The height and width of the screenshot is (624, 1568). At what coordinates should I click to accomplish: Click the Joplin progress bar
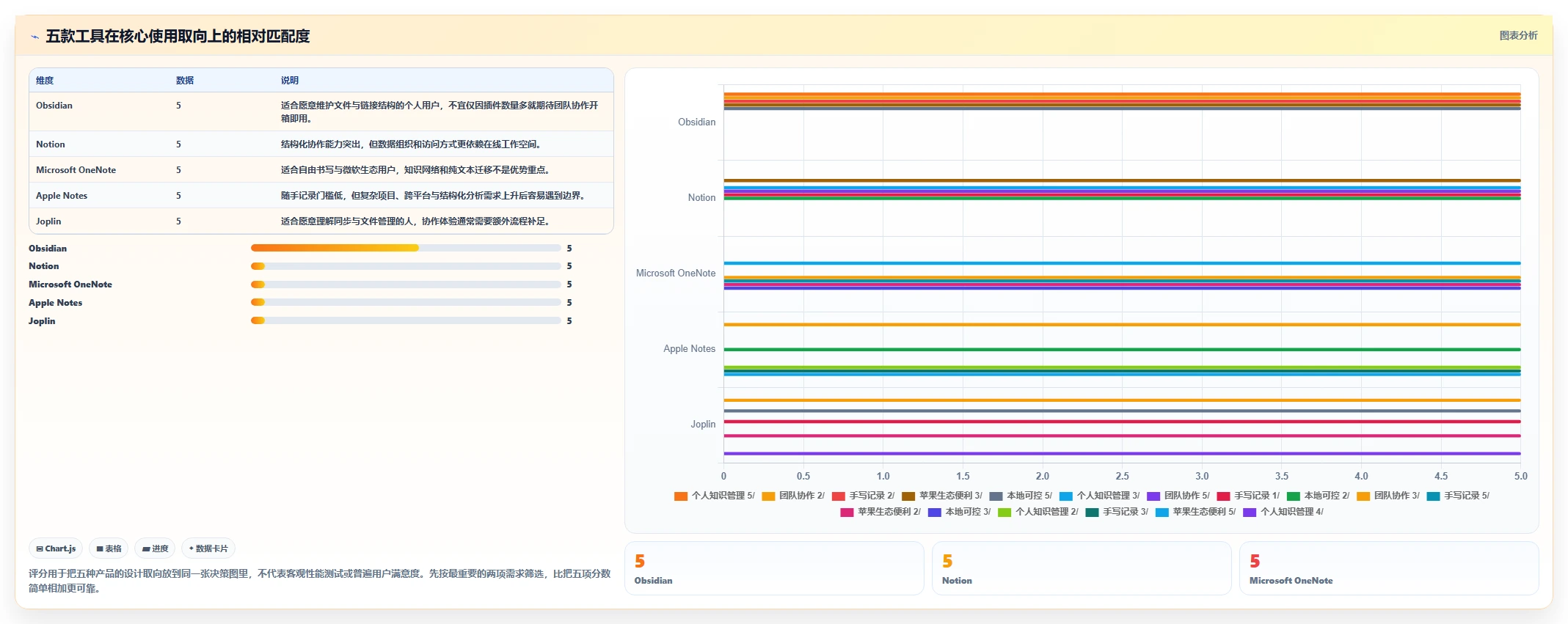pyautogui.click(x=406, y=320)
